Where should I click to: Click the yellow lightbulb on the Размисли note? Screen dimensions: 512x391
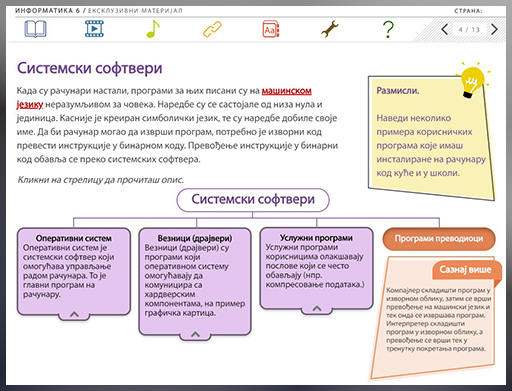(472, 81)
